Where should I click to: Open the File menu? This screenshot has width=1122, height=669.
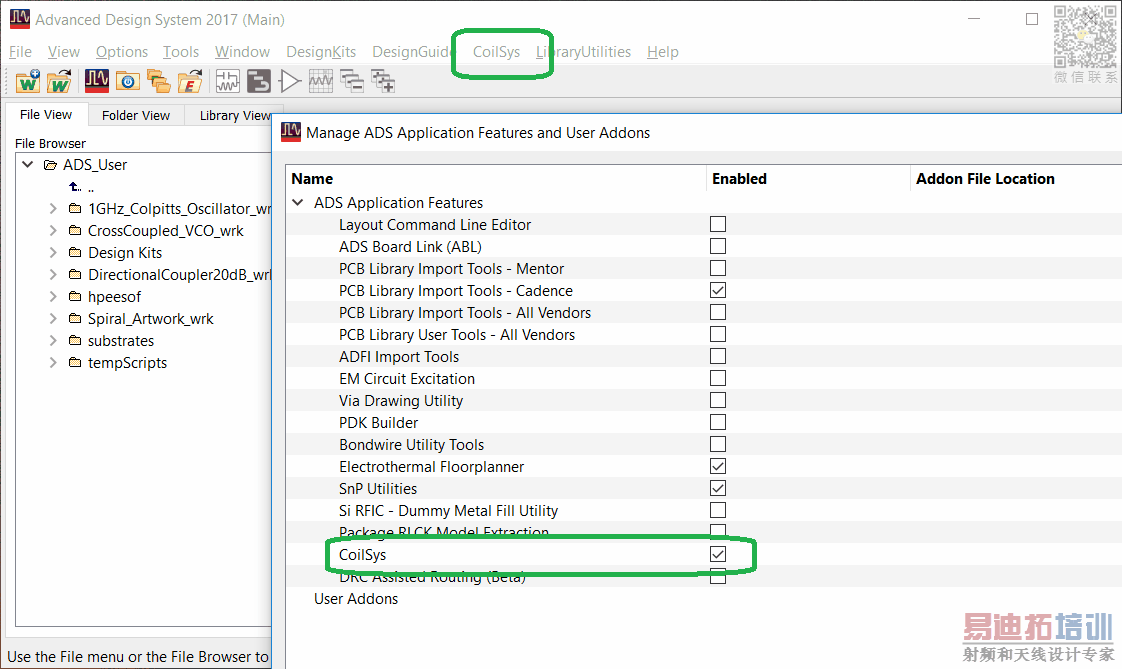tap(20, 52)
